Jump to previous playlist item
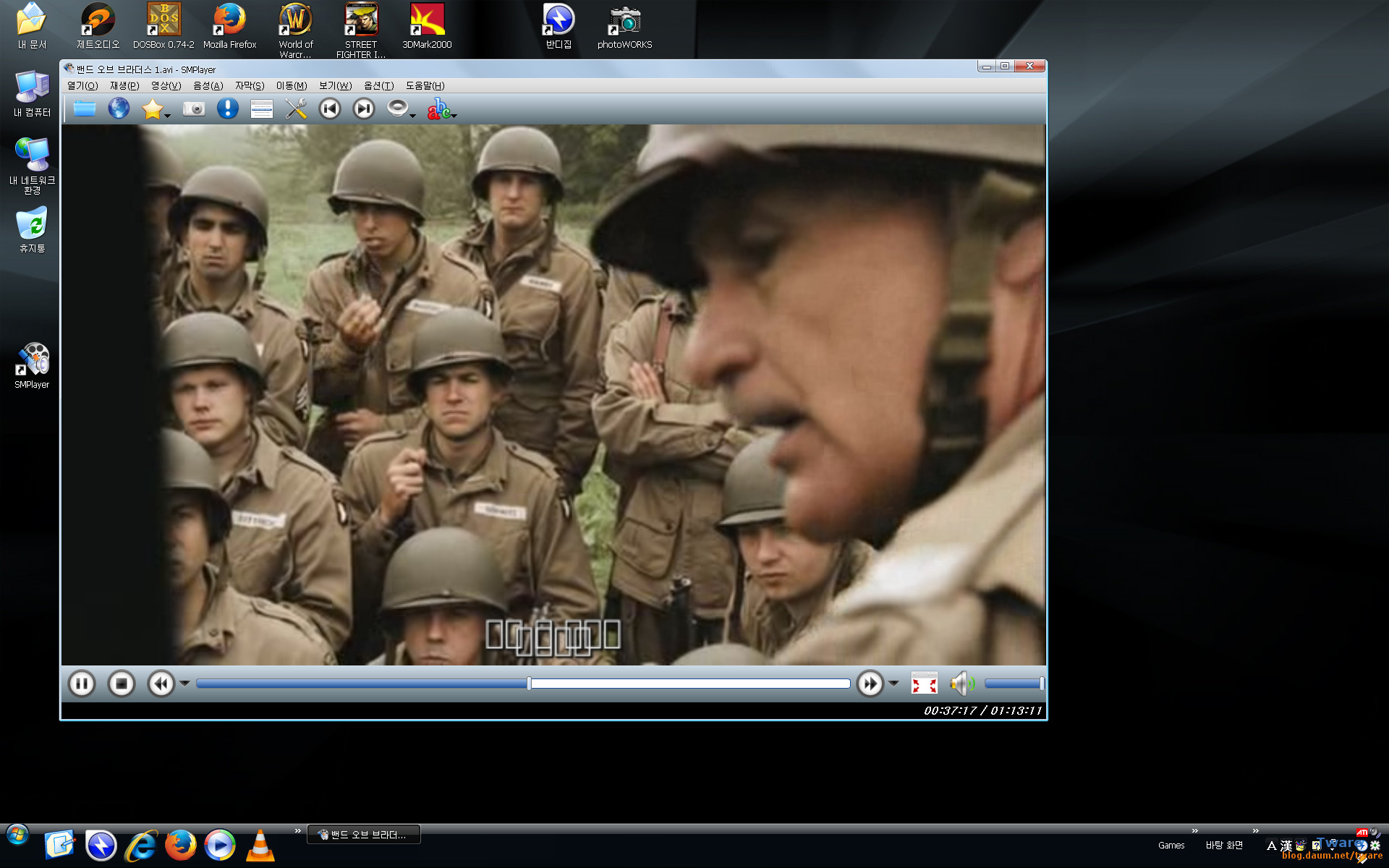1389x868 pixels. click(x=330, y=109)
